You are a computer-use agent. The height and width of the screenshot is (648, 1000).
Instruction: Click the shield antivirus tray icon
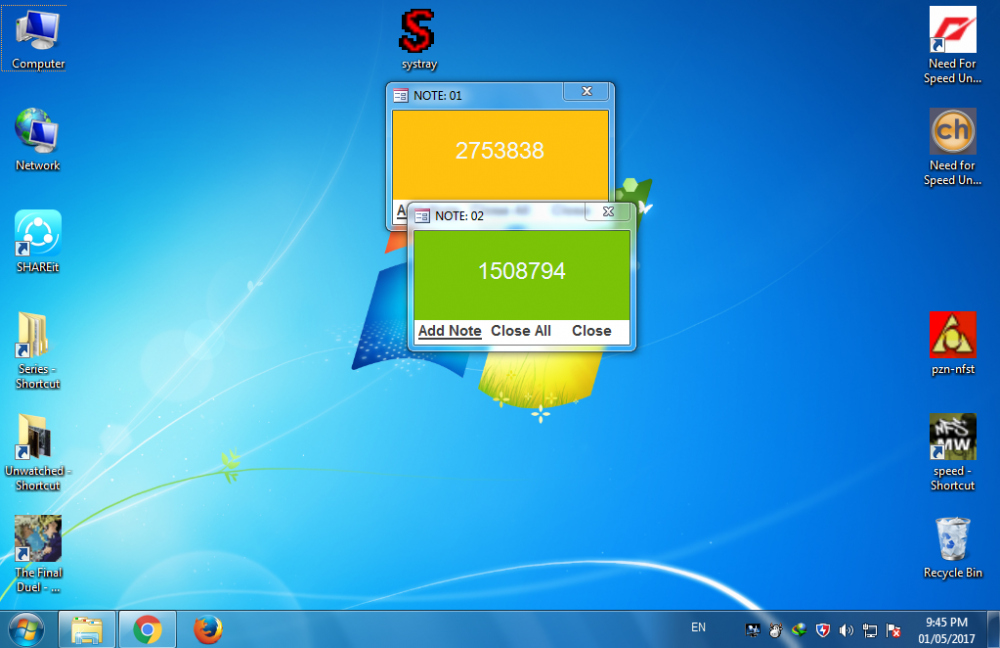tap(823, 630)
